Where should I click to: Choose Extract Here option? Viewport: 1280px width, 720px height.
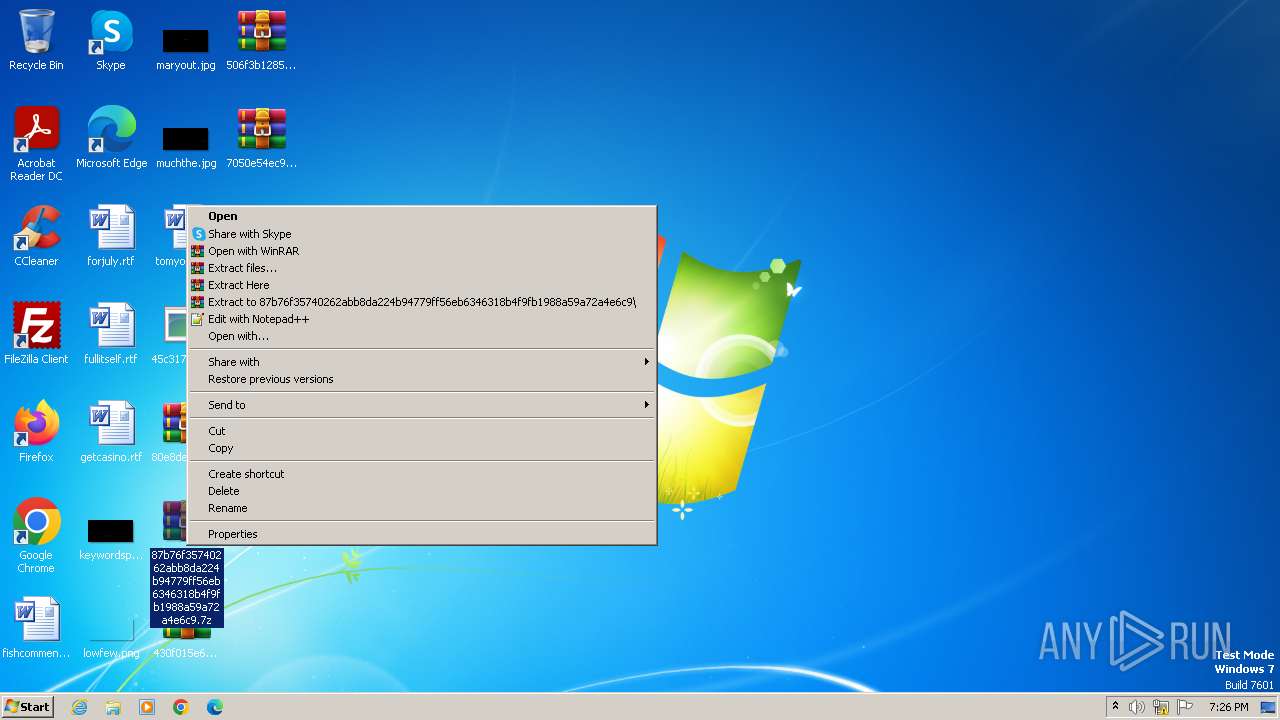pyautogui.click(x=422, y=285)
